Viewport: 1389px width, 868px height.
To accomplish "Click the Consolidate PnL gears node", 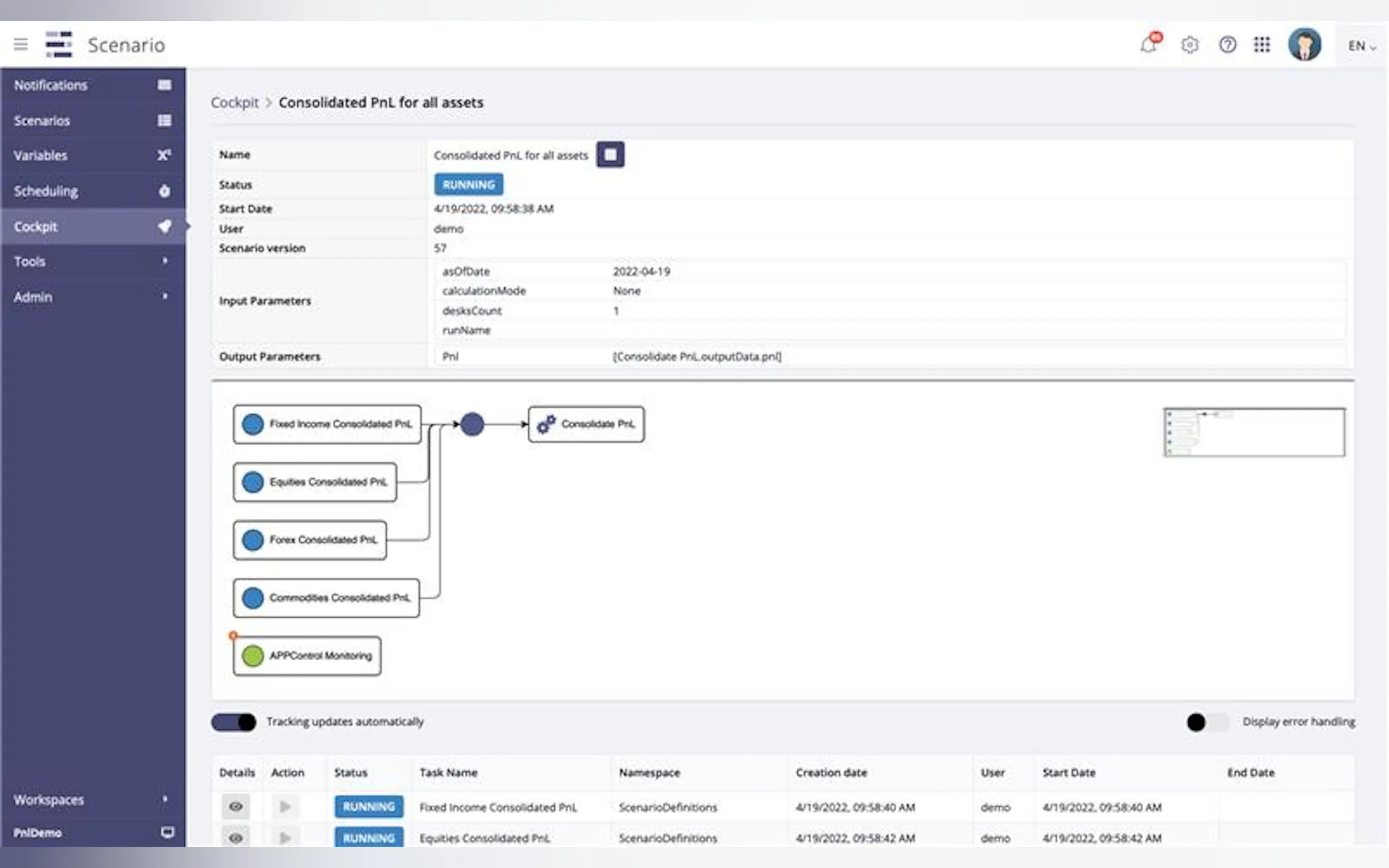I will pos(586,424).
